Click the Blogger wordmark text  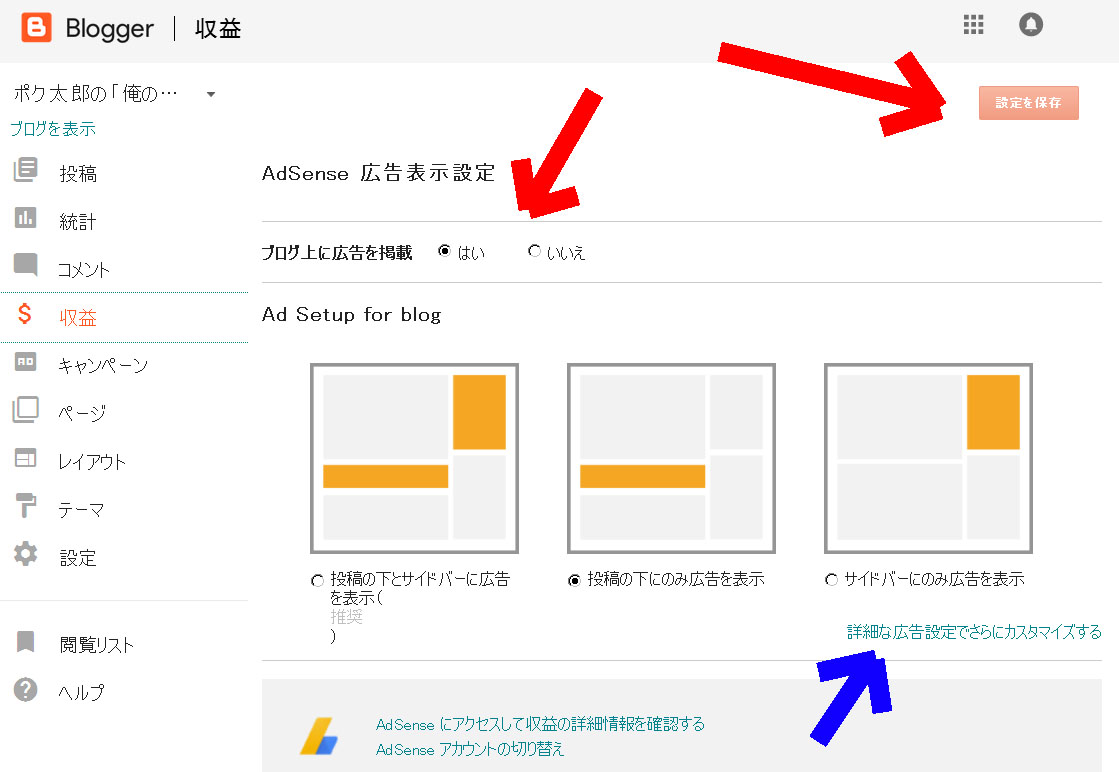click(x=109, y=29)
